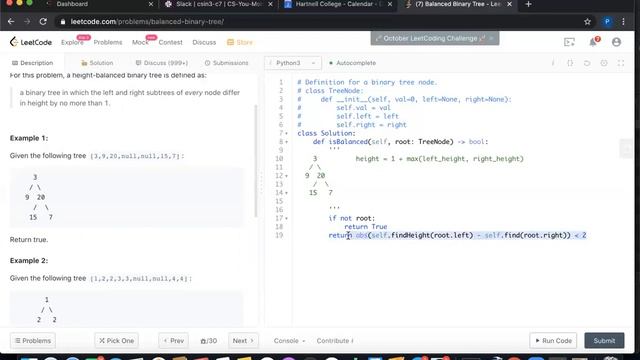Click line 19 with abs(self.findHeight...)

pos(457,236)
